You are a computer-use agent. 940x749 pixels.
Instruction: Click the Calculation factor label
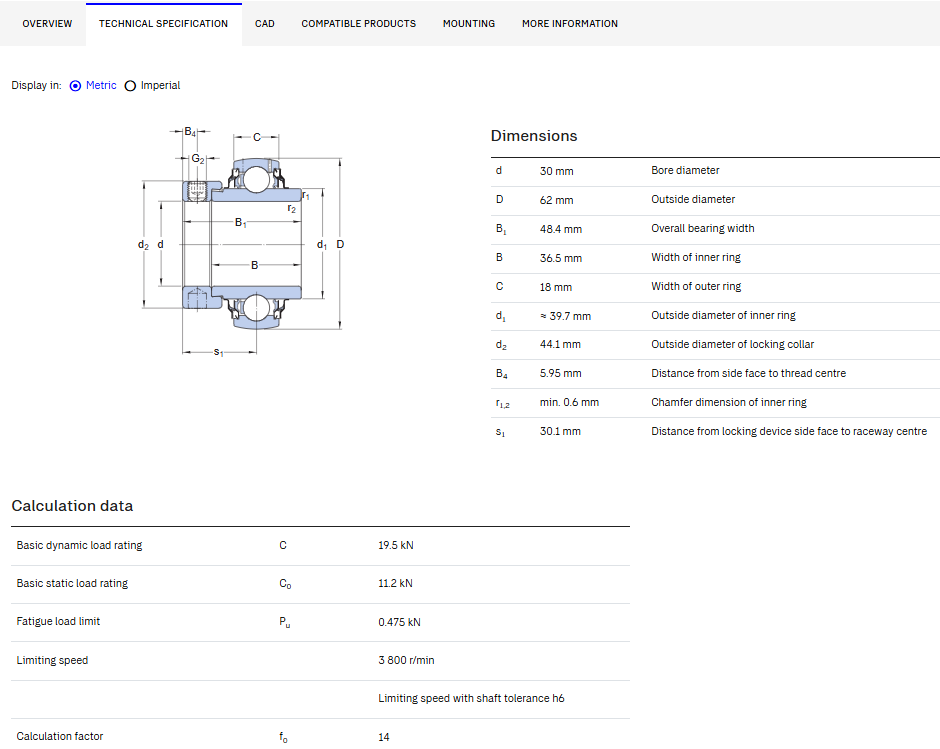[x=59, y=736]
